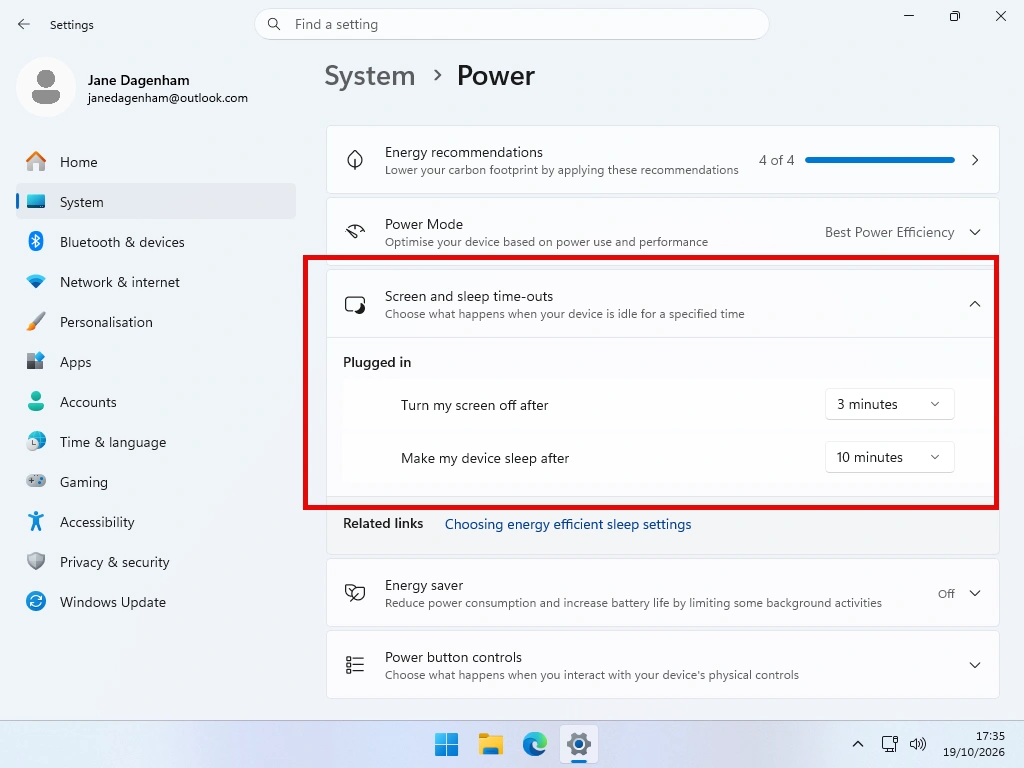Click the Settings gear on the taskbar
1024x768 pixels.
click(579, 744)
